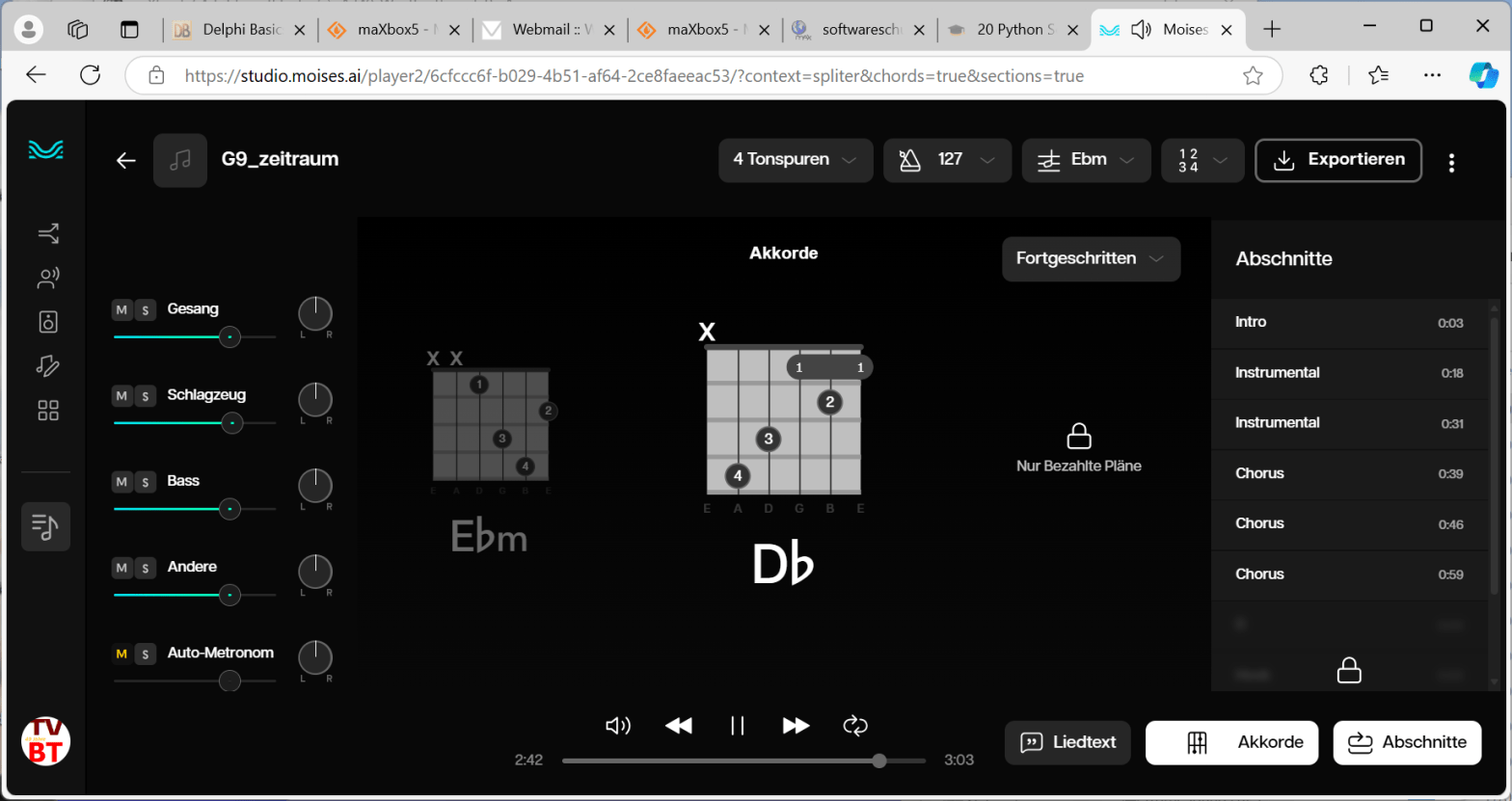The height and width of the screenshot is (801, 1512).
Task: Pause the song playback
Action: (x=738, y=726)
